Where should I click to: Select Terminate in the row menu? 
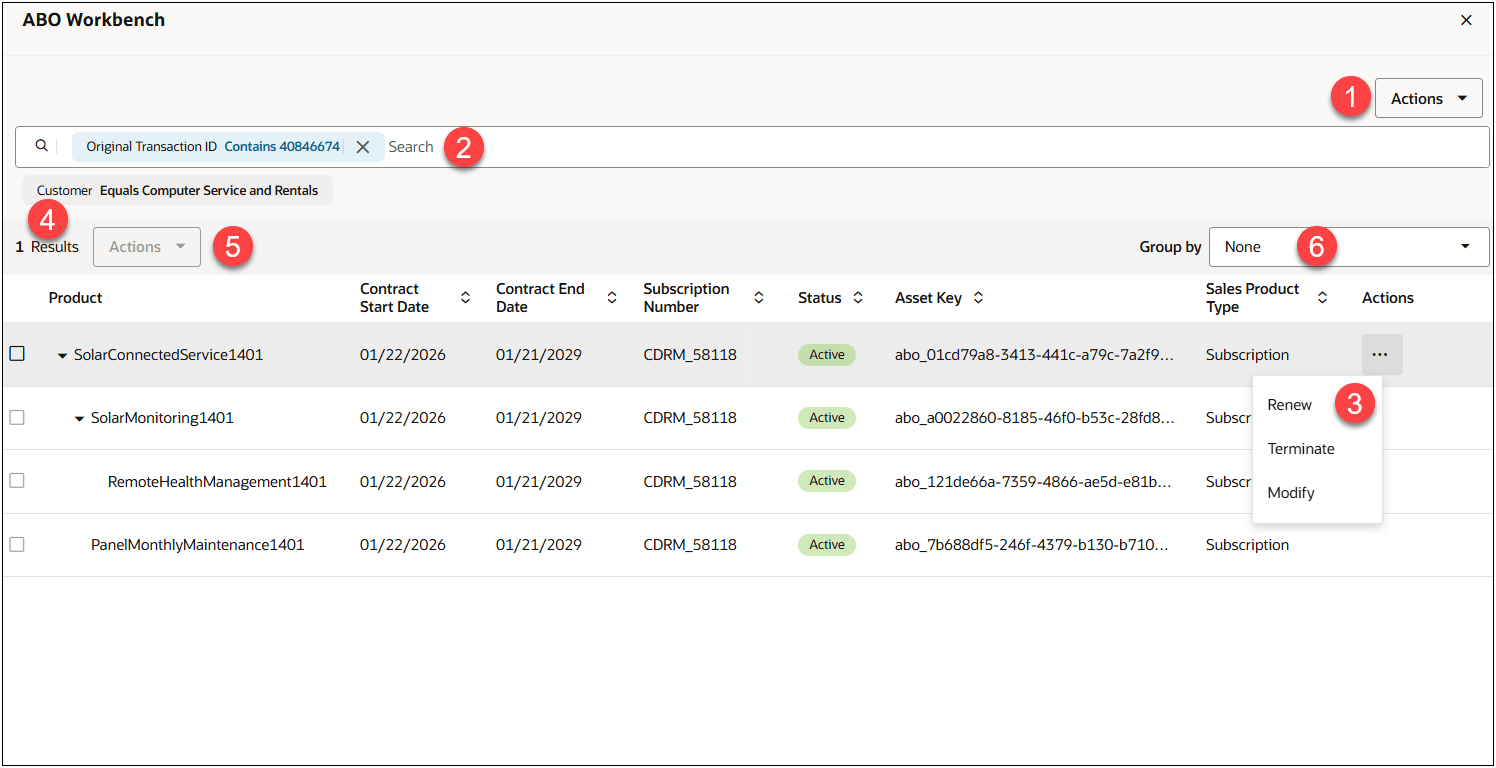coord(1301,449)
